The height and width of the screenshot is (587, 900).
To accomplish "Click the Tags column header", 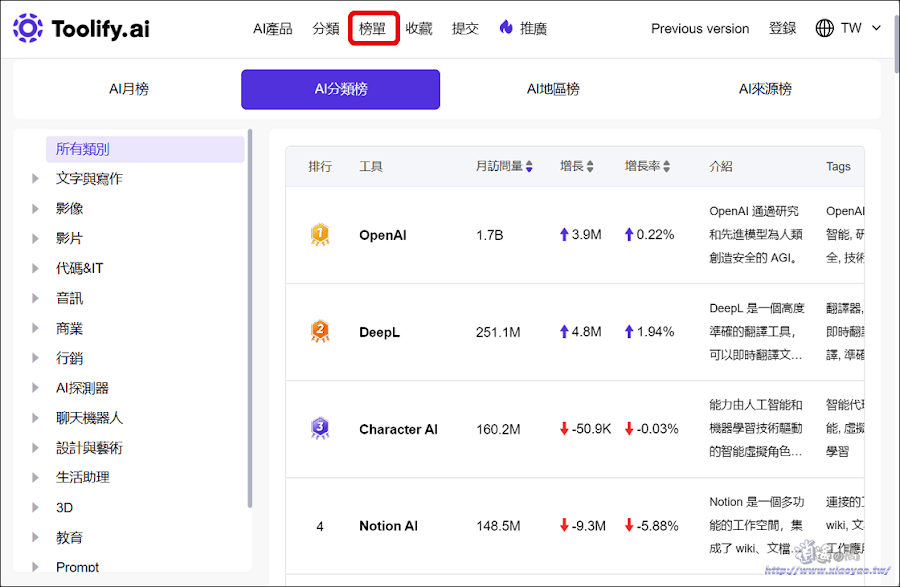I will 838,166.
